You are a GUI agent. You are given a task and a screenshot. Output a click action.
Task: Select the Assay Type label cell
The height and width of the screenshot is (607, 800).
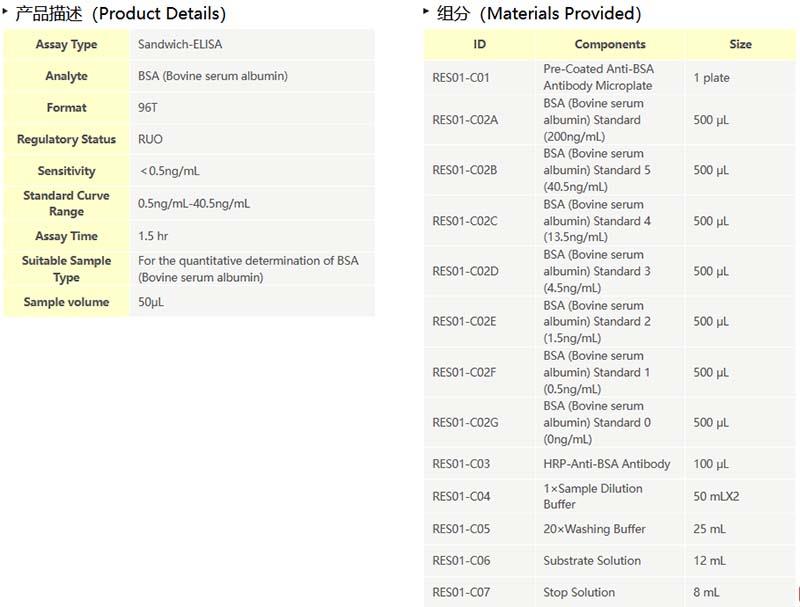click(66, 45)
